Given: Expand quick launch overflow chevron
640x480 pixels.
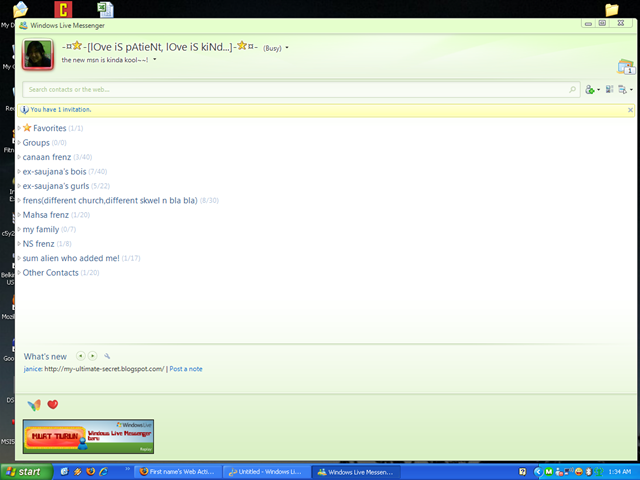Looking at the screenshot, I should click(x=127, y=469).
